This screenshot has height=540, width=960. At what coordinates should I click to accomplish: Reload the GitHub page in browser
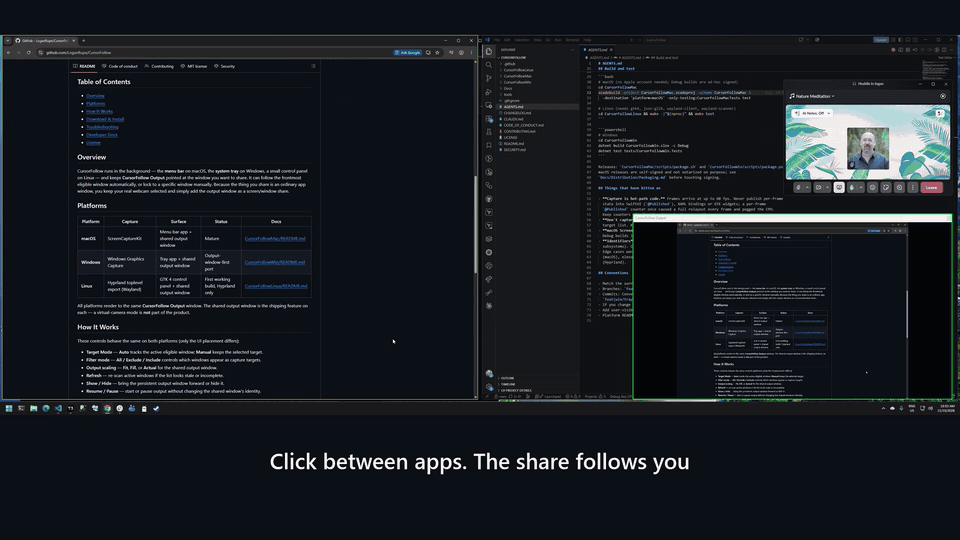[x=28, y=53]
